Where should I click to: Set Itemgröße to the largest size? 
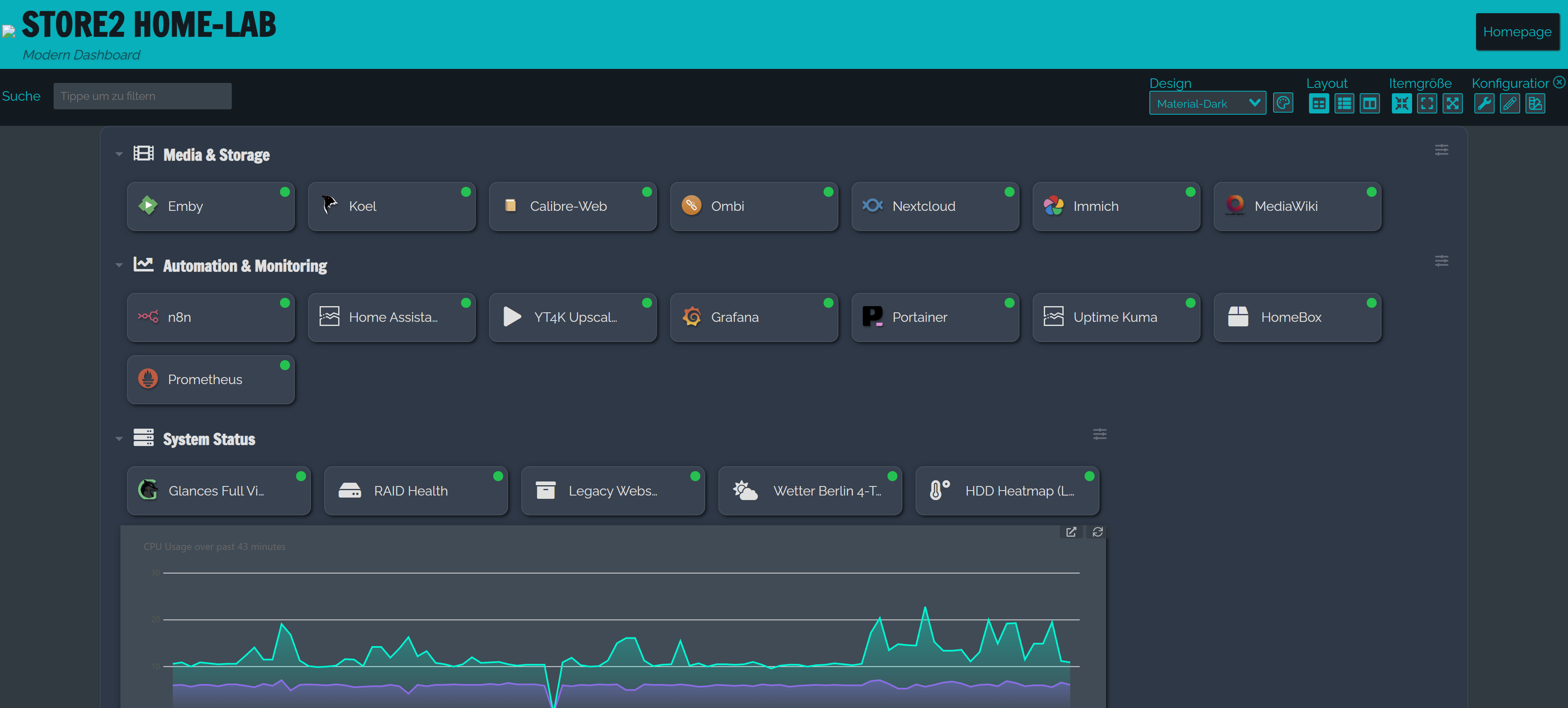coord(1454,104)
